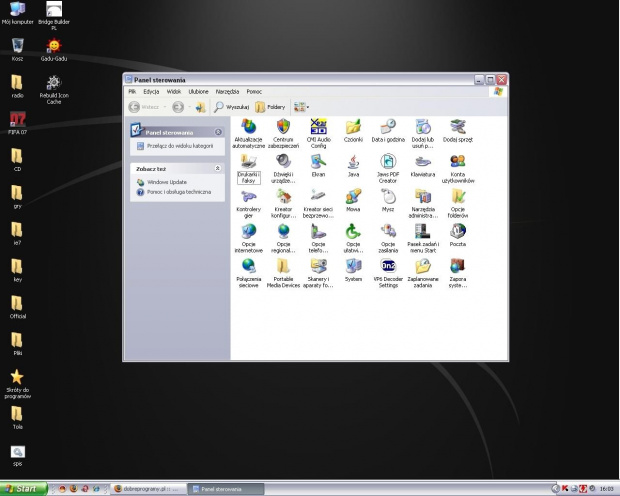Open VP6 Decoder Settings icon
The width and height of the screenshot is (620, 496).
388,273
